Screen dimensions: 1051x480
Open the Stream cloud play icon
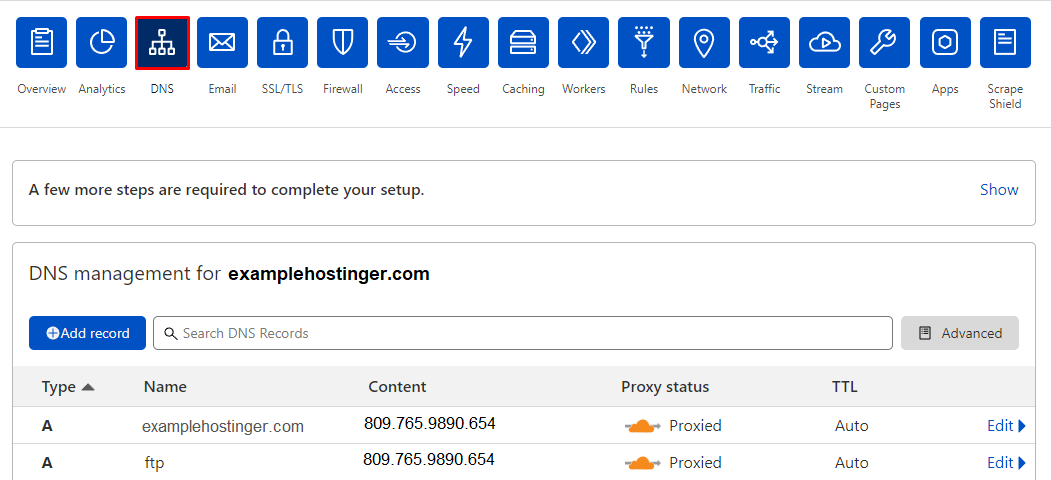pyautogui.click(x=824, y=43)
